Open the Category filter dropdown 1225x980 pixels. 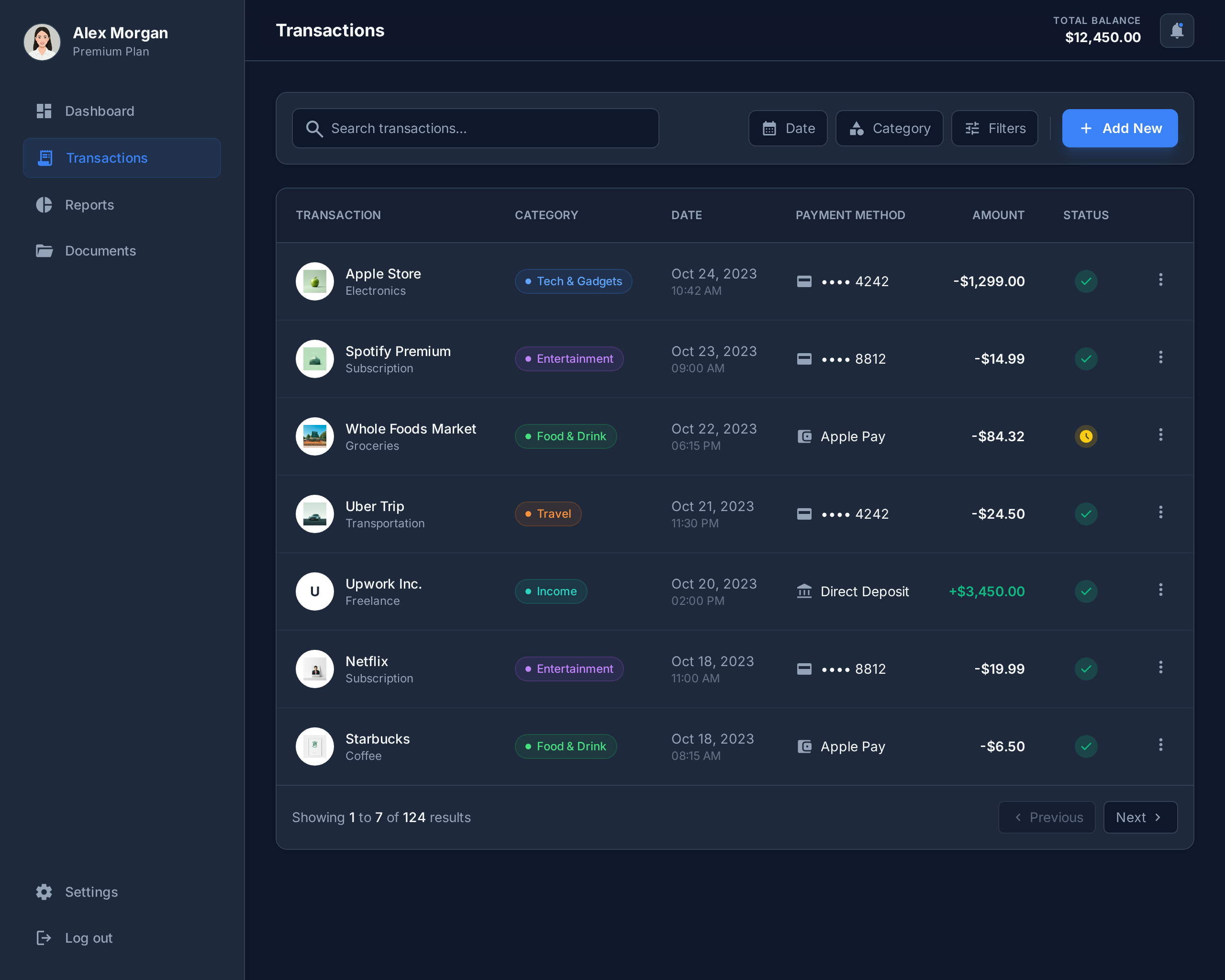coord(889,128)
